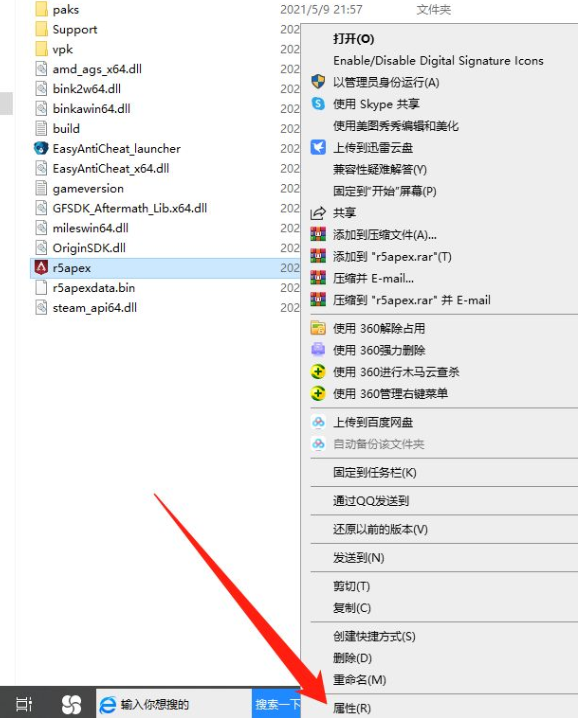
Task: Click the Xunlei cloud upload icon
Action: 318,147
